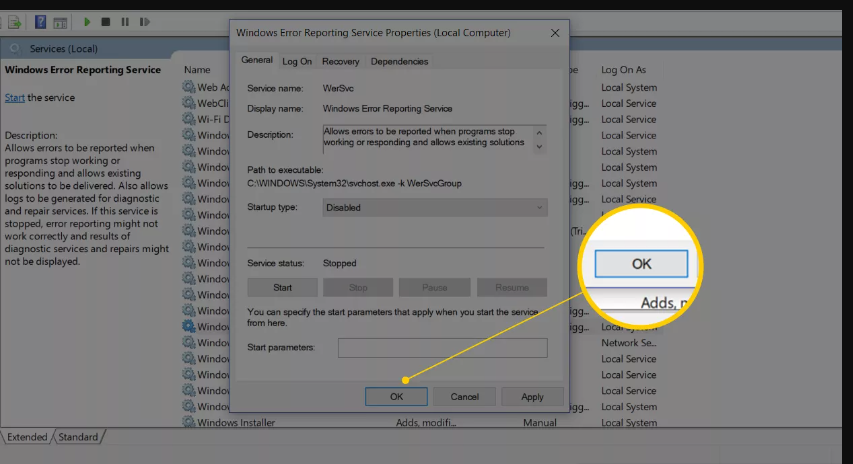Click the Description box scroll-up arrow
The width and height of the screenshot is (853, 464).
pyautogui.click(x=539, y=133)
